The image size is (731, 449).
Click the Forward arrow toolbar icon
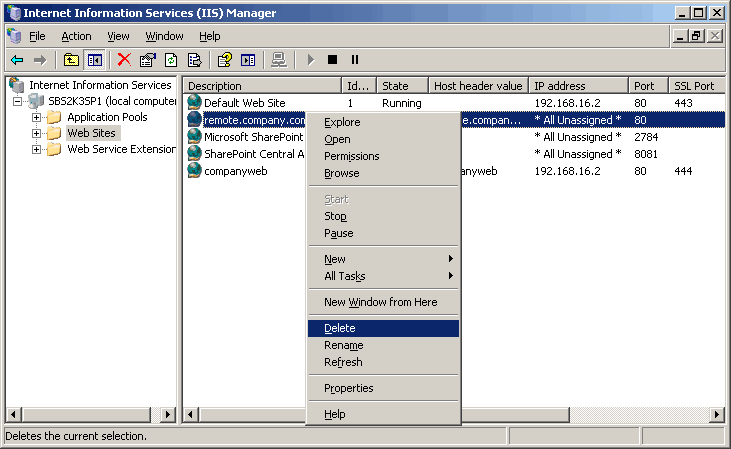coord(40,60)
